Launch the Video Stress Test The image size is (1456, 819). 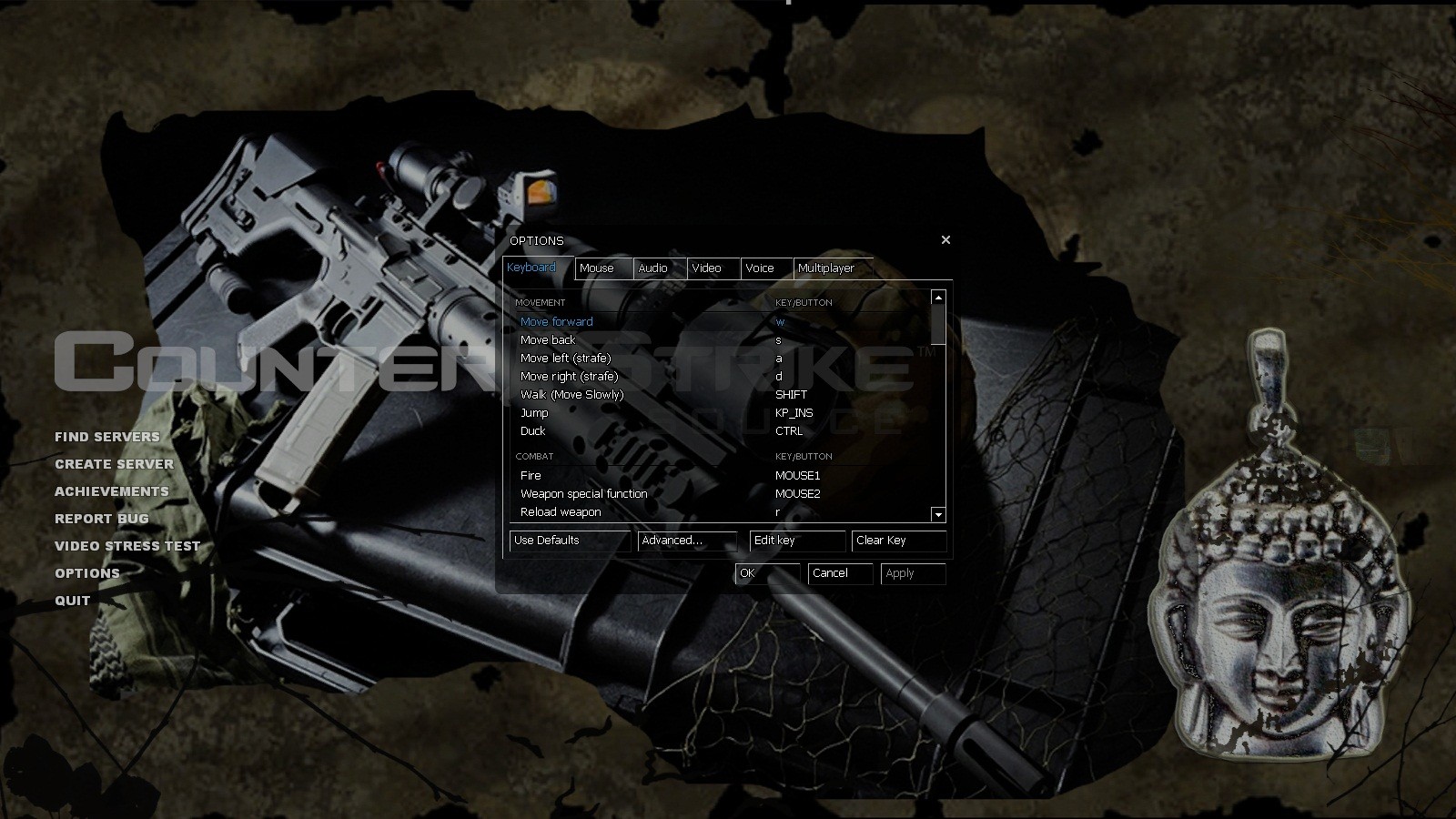128,546
